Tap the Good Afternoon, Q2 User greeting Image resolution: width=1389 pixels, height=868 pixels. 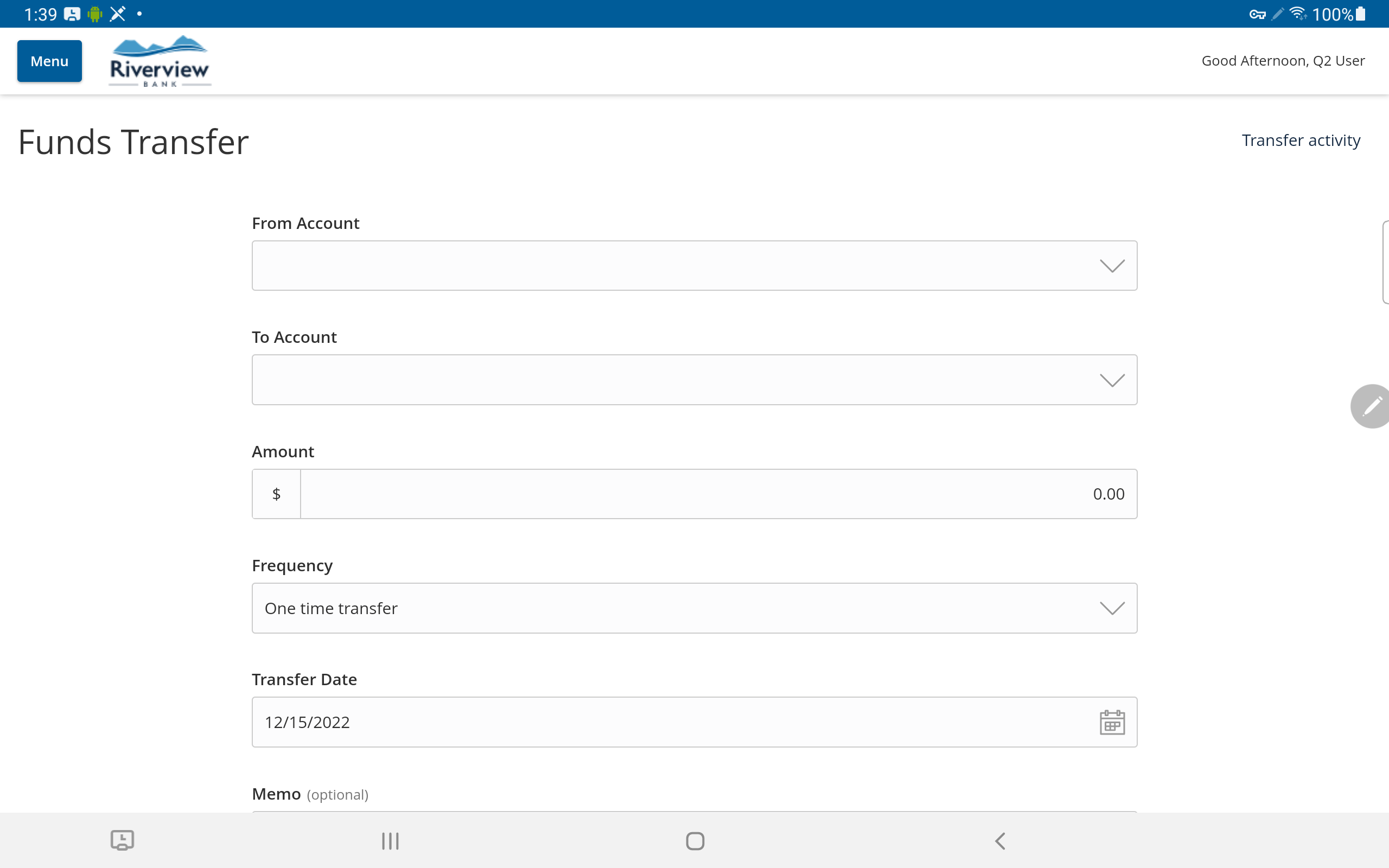click(x=1283, y=61)
